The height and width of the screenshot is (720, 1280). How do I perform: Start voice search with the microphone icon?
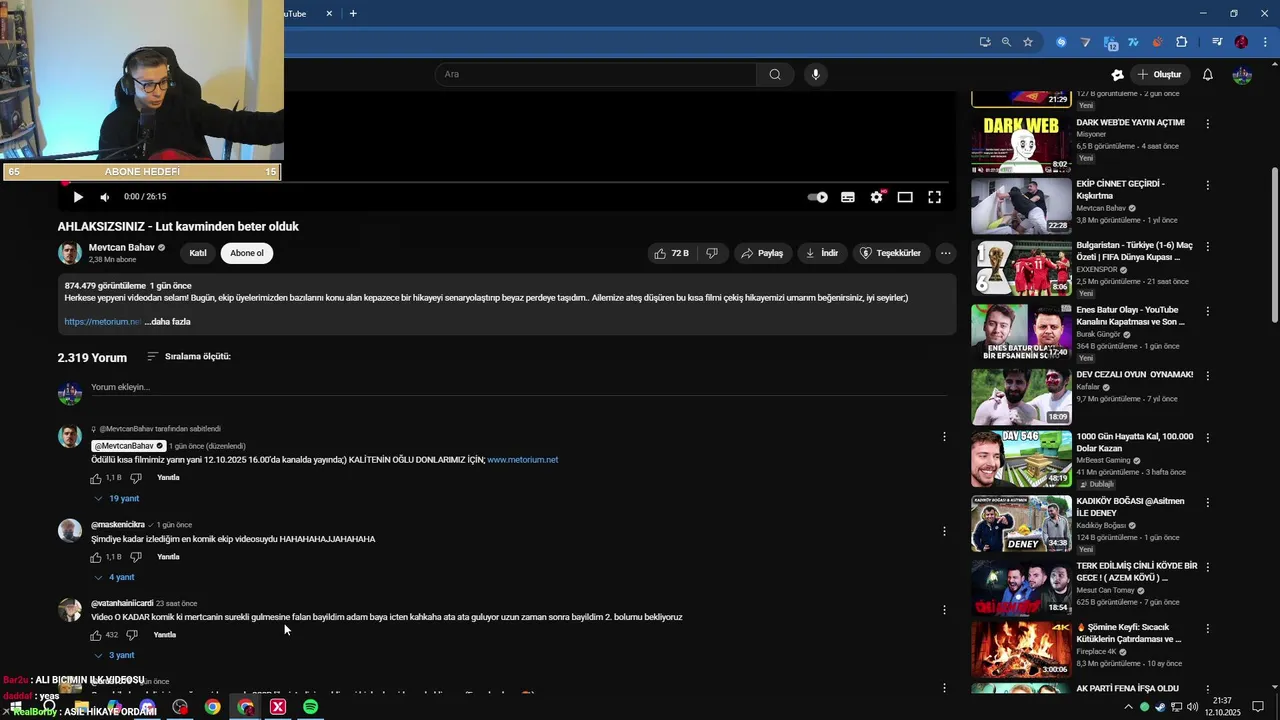click(816, 74)
